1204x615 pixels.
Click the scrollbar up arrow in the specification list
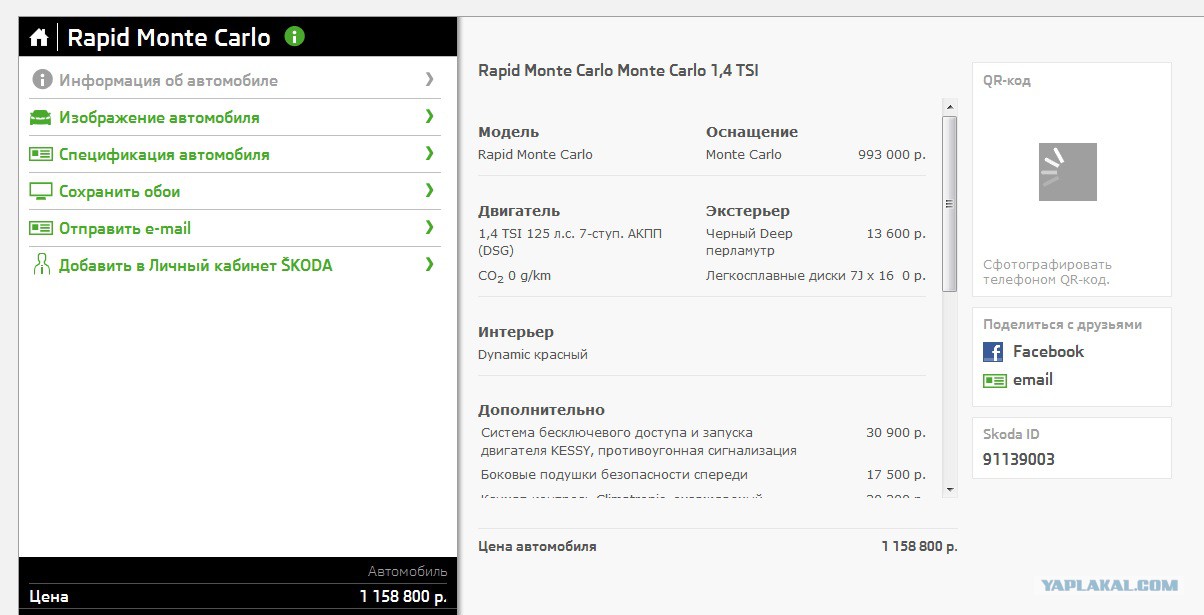coord(949,106)
